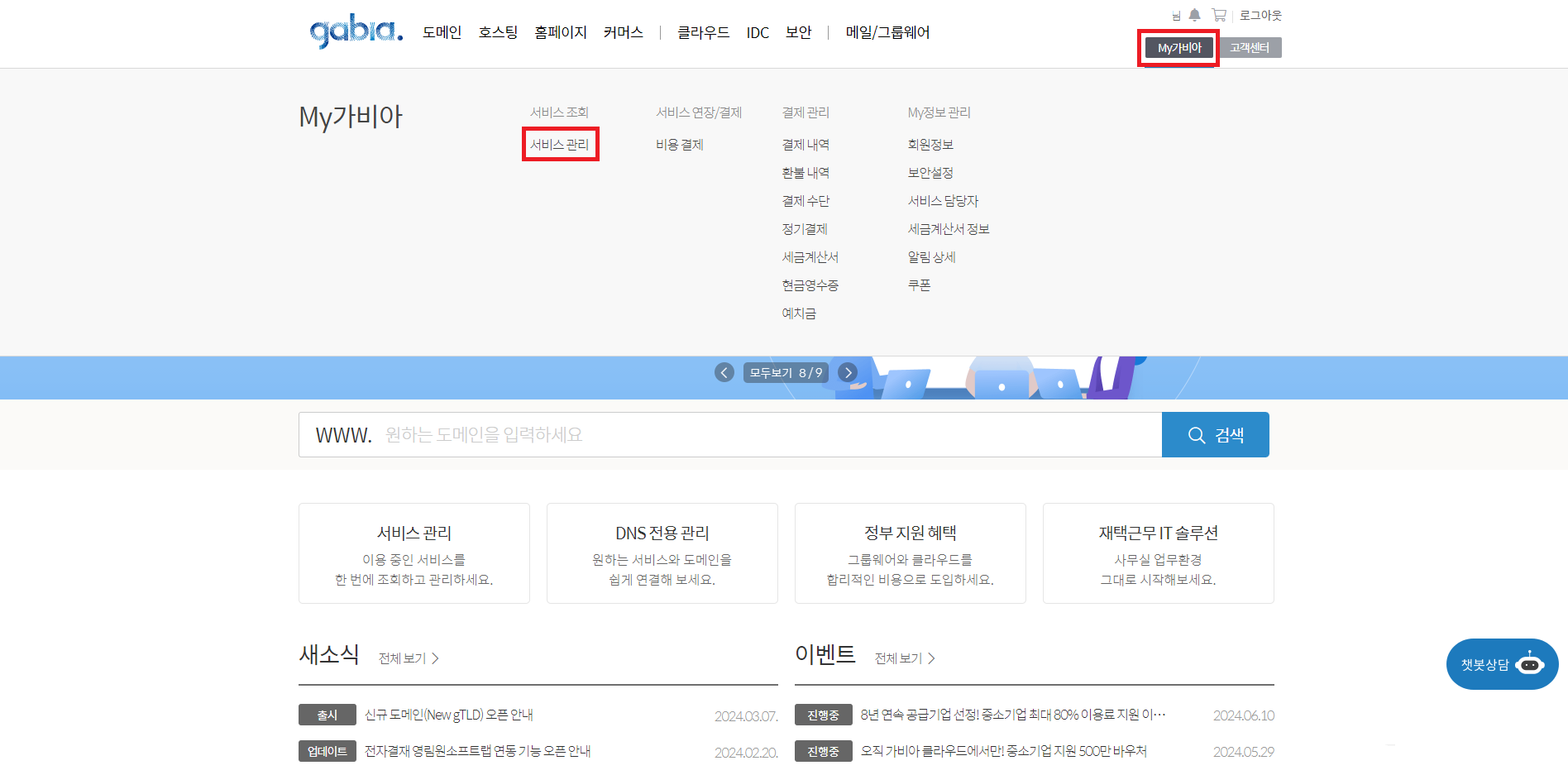Viewport: 1568px width, 775px height.
Task: Open 세금계산서 link under 결제 관리
Action: point(810,257)
